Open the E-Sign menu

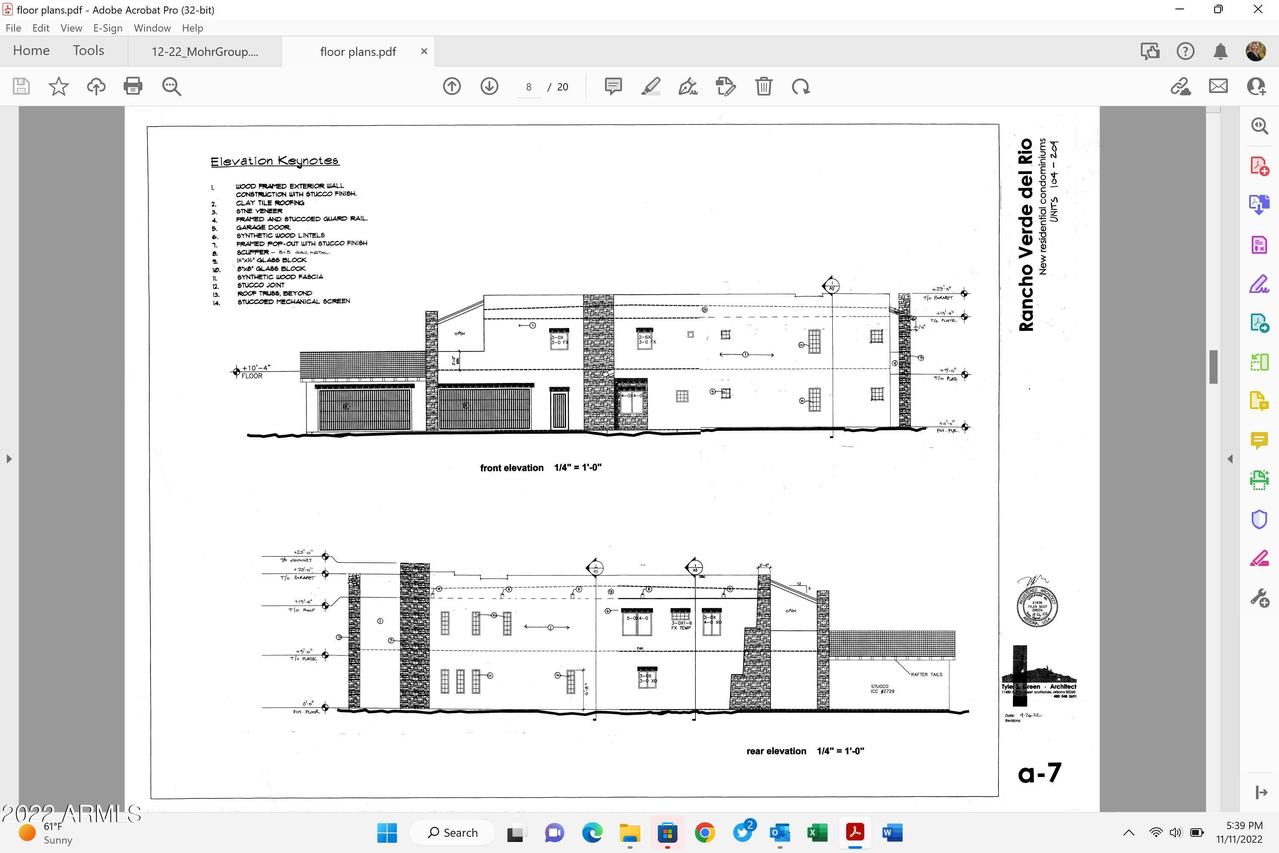click(x=107, y=28)
